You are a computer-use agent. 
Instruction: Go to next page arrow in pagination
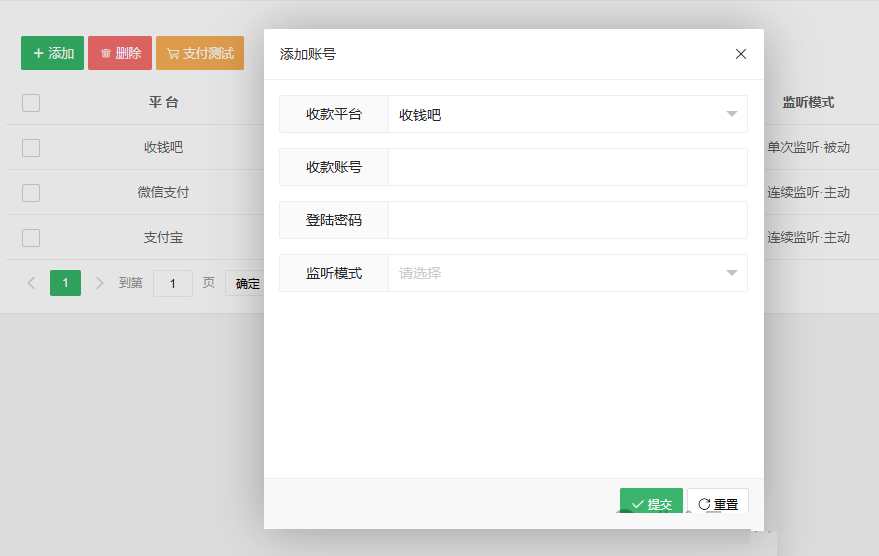coord(99,283)
